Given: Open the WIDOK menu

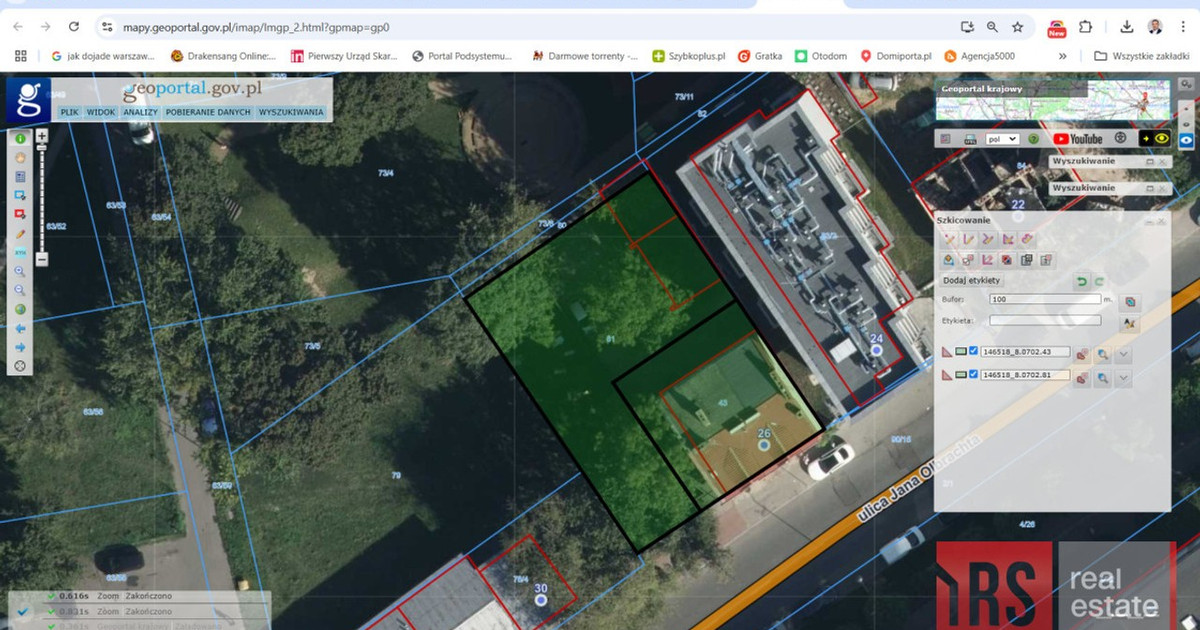Looking at the screenshot, I should pyautogui.click(x=100, y=112).
